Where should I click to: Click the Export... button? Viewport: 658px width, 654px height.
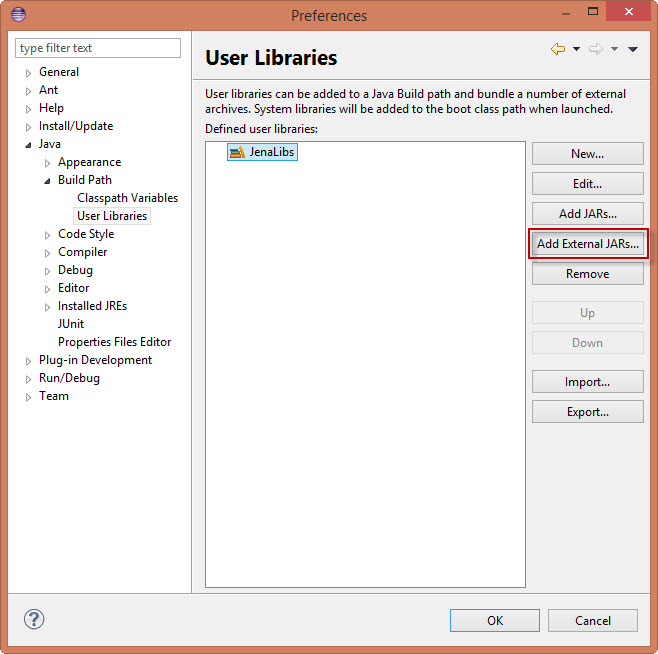tap(588, 412)
